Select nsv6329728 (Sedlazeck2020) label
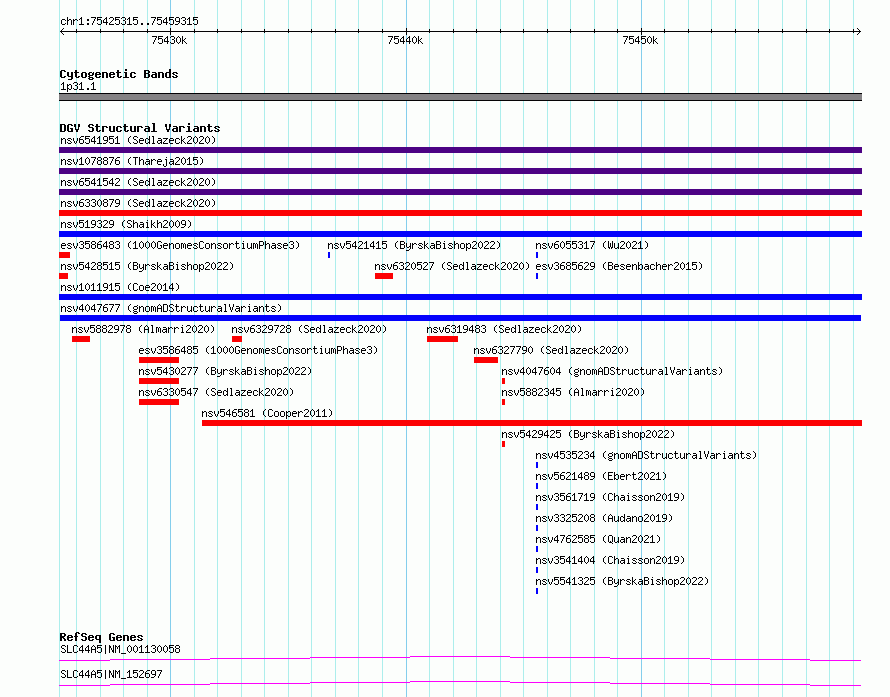Viewport: 890px width, 697px height. (309, 329)
